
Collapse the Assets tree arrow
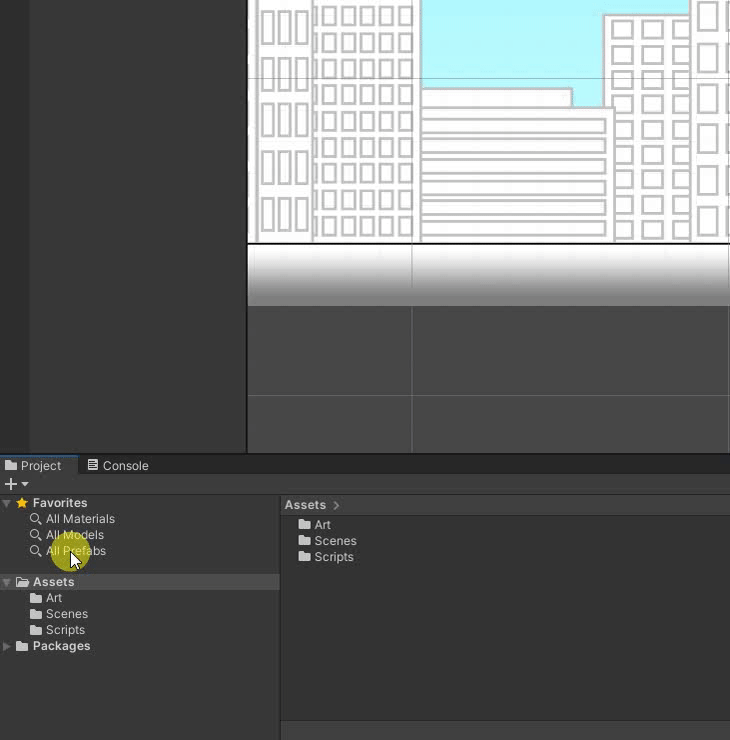pos(7,582)
